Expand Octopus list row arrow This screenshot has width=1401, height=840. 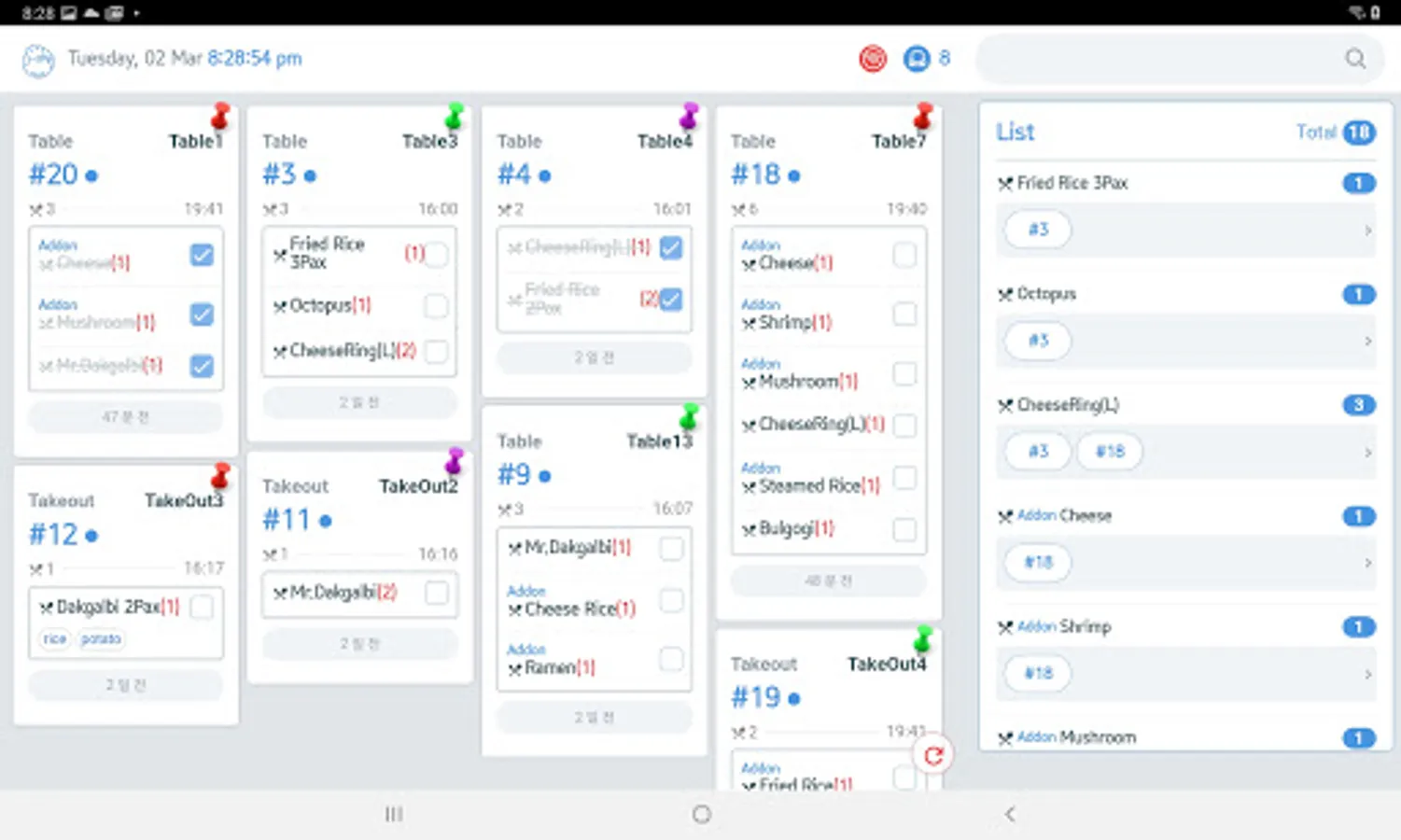point(1367,341)
